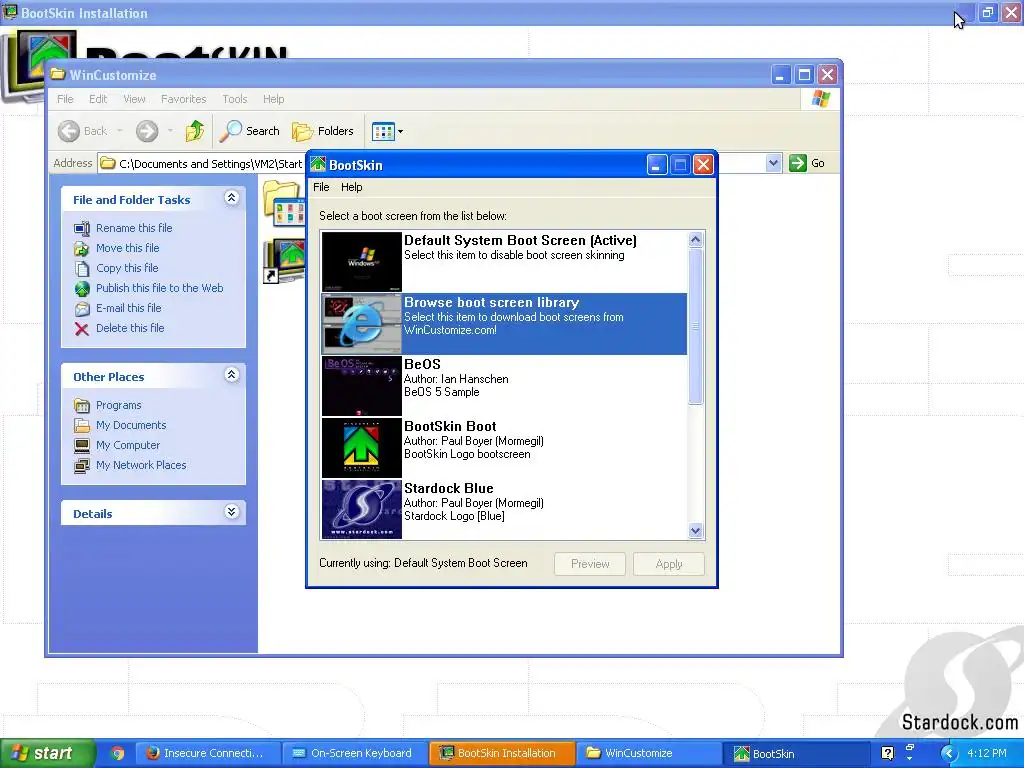Screen dimensions: 1024x768
Task: Open the Favorites menu in WinCustomize window
Action: (184, 99)
